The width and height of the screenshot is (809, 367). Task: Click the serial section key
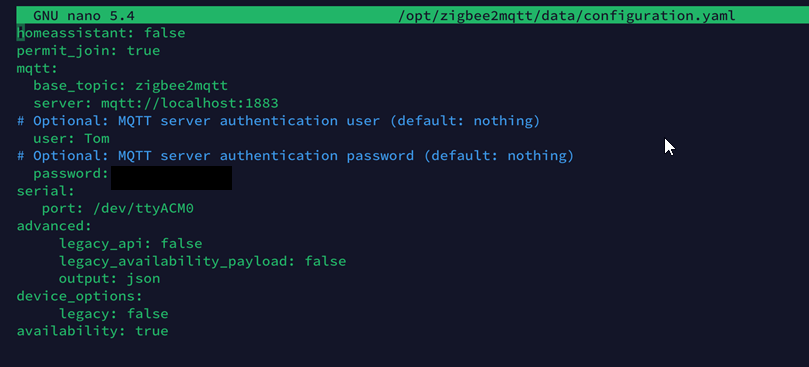46,192
